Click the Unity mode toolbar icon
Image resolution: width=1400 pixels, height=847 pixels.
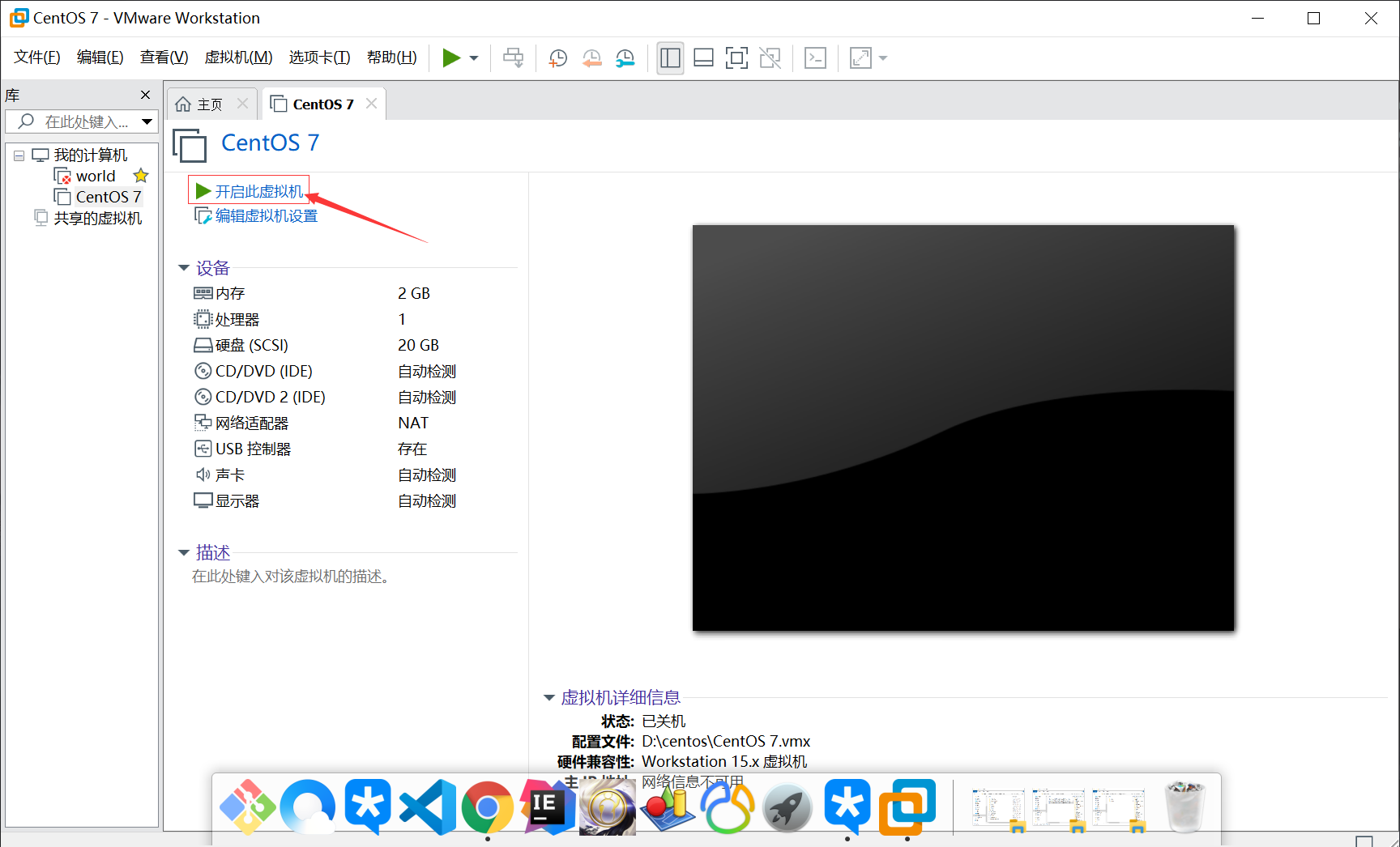(x=770, y=57)
